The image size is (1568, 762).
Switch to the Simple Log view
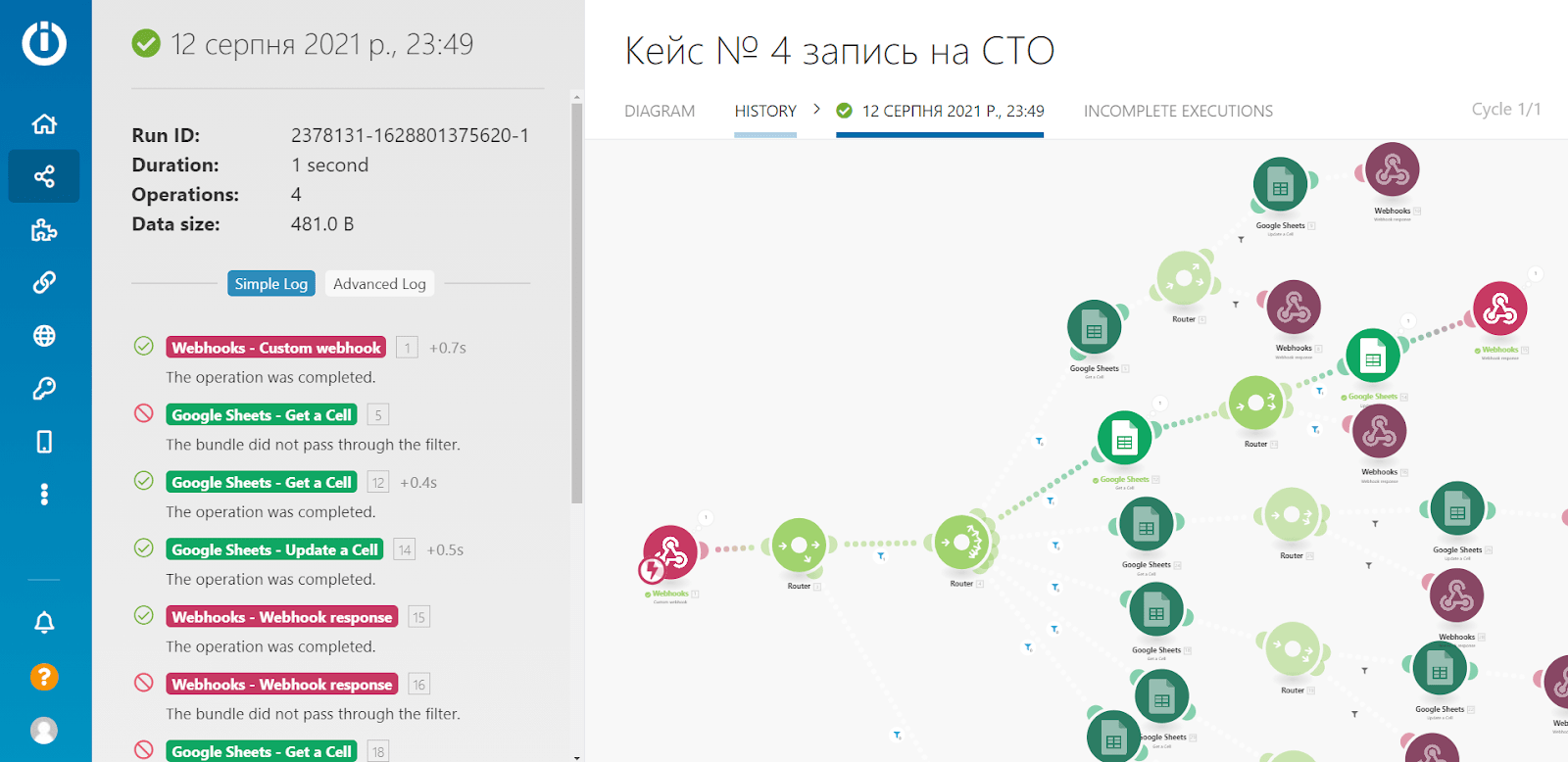(271, 283)
